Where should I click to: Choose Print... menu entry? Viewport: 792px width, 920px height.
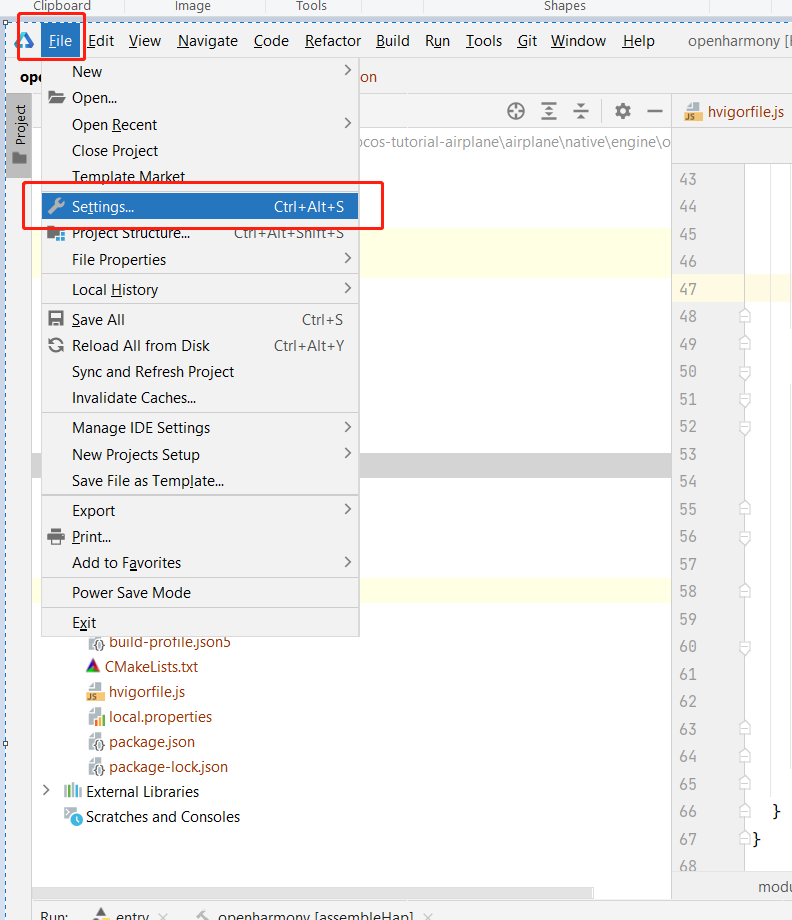point(200,536)
